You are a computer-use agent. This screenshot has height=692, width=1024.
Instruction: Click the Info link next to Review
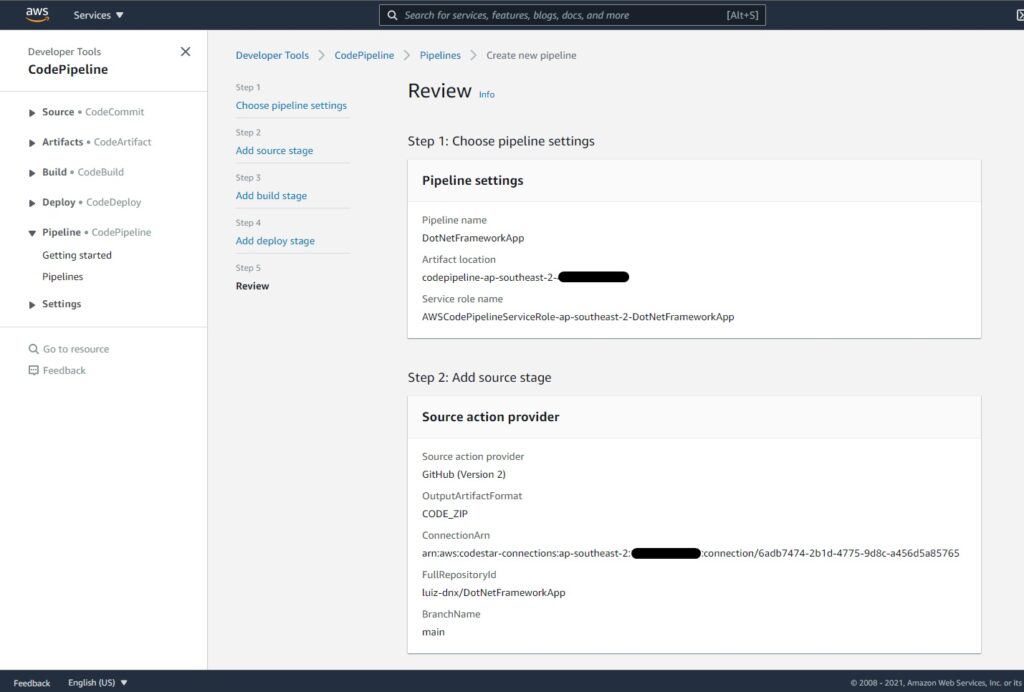(487, 94)
